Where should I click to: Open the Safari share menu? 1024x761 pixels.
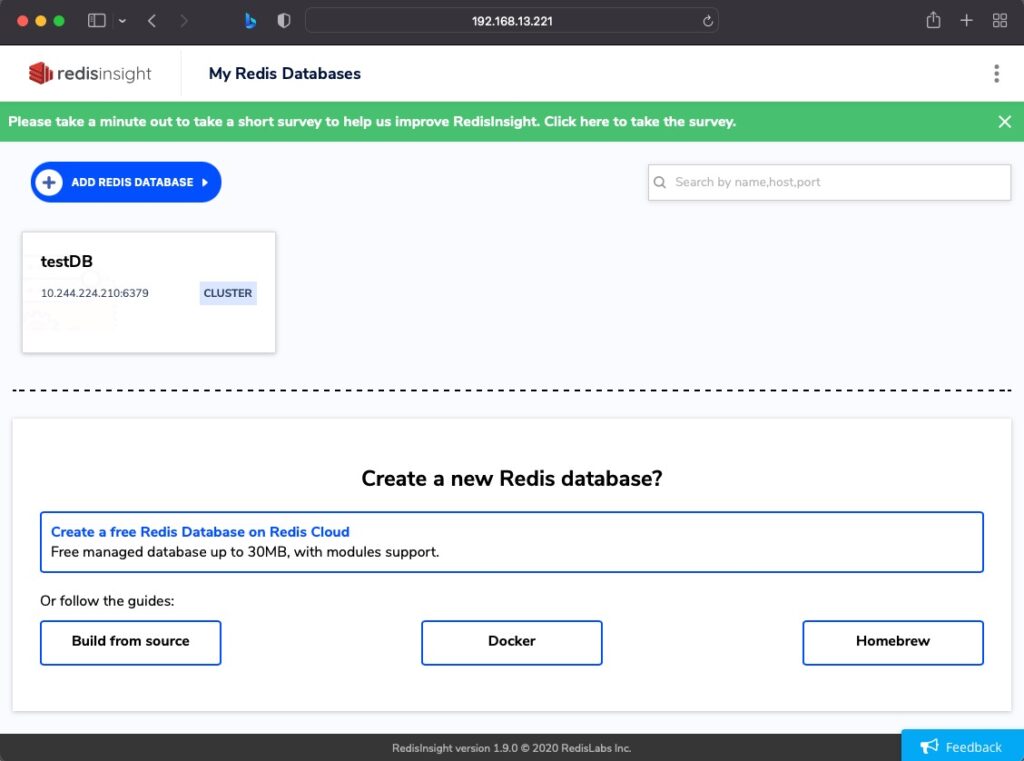click(x=933, y=20)
